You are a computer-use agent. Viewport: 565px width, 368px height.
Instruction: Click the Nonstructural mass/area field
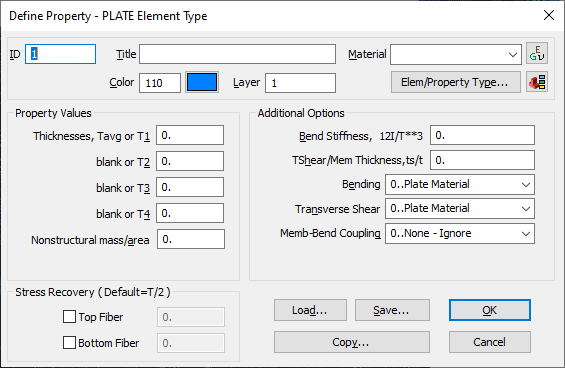click(x=191, y=239)
